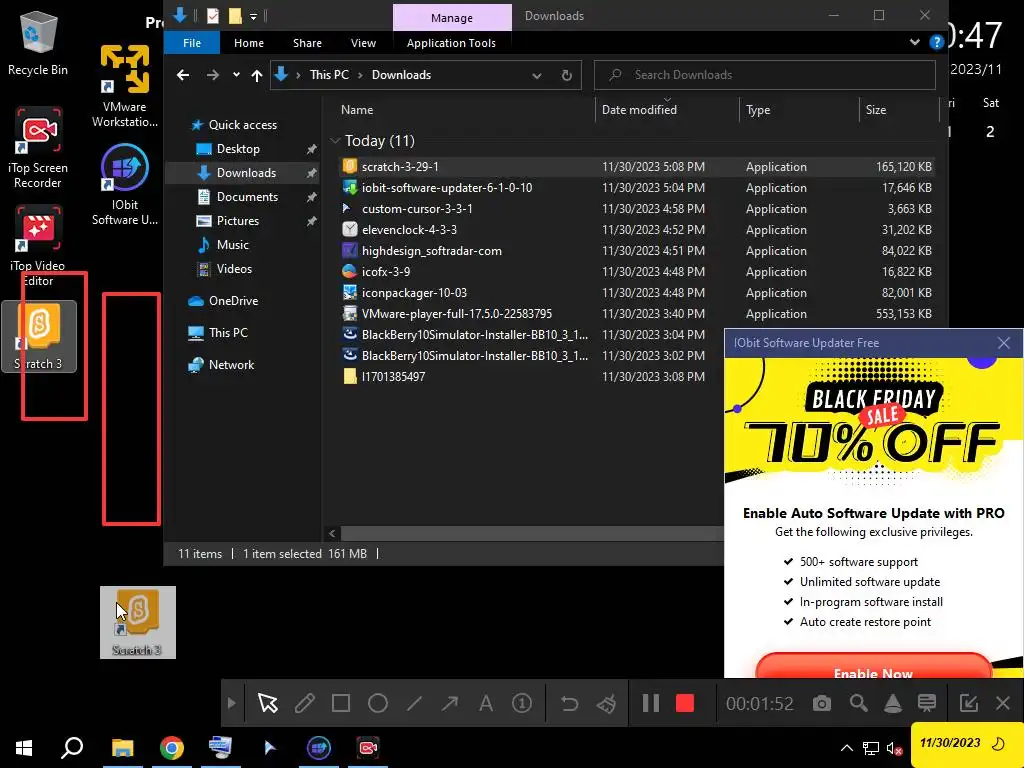Select the straight line tool
The image size is (1024, 768).
(x=414, y=703)
